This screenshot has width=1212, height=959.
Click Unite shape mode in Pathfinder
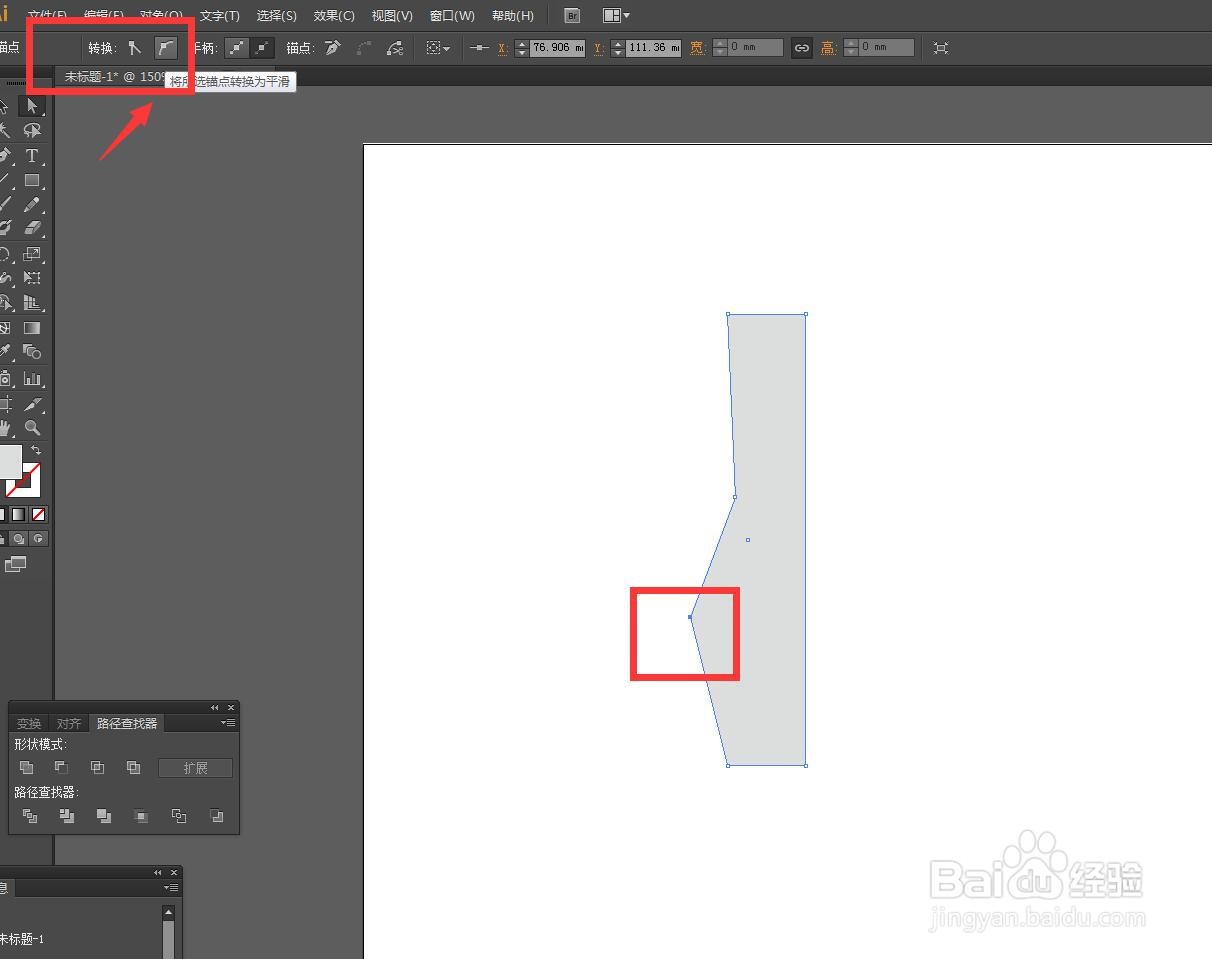click(x=27, y=768)
